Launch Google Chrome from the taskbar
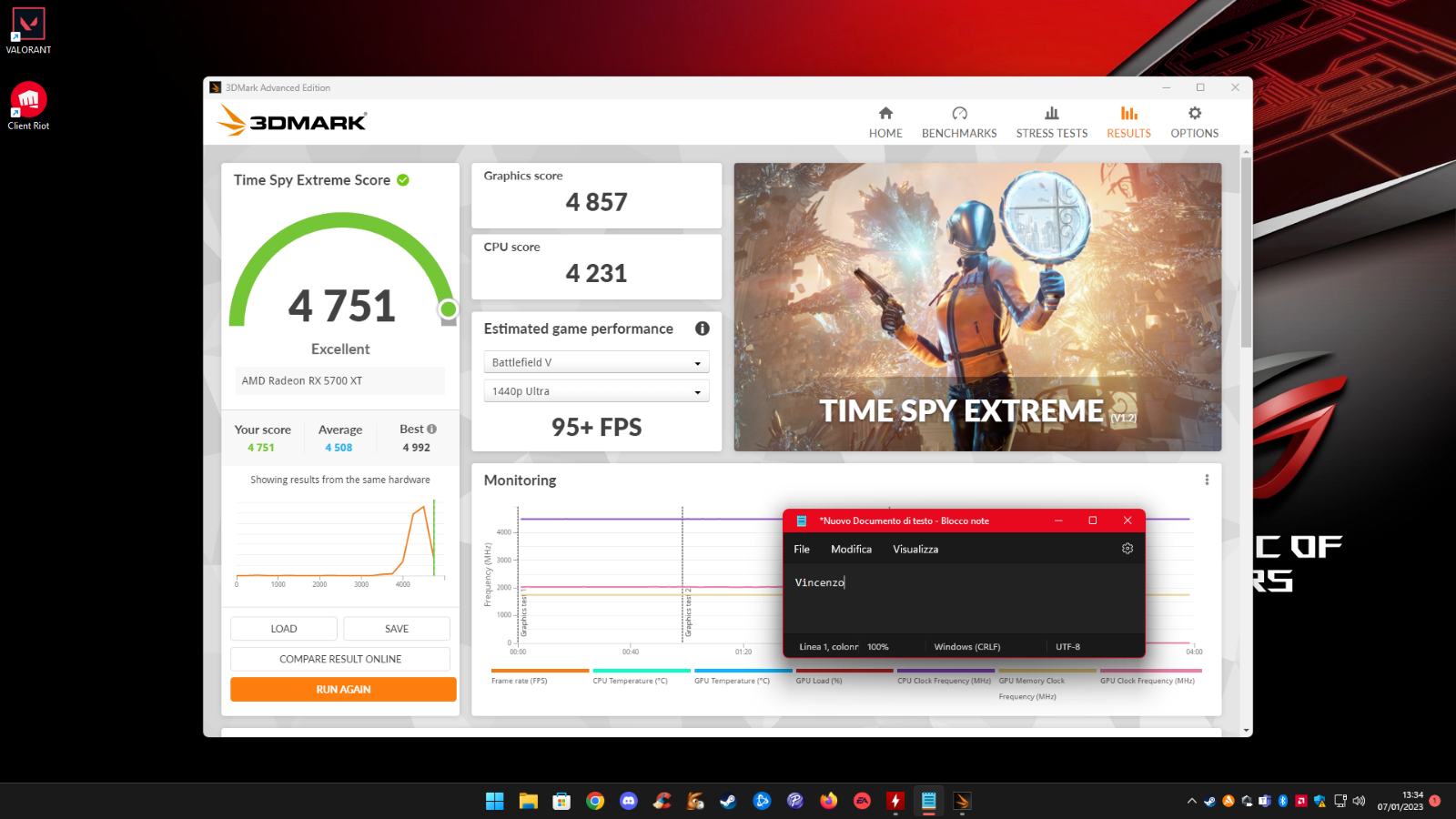The width and height of the screenshot is (1456, 819). click(595, 801)
